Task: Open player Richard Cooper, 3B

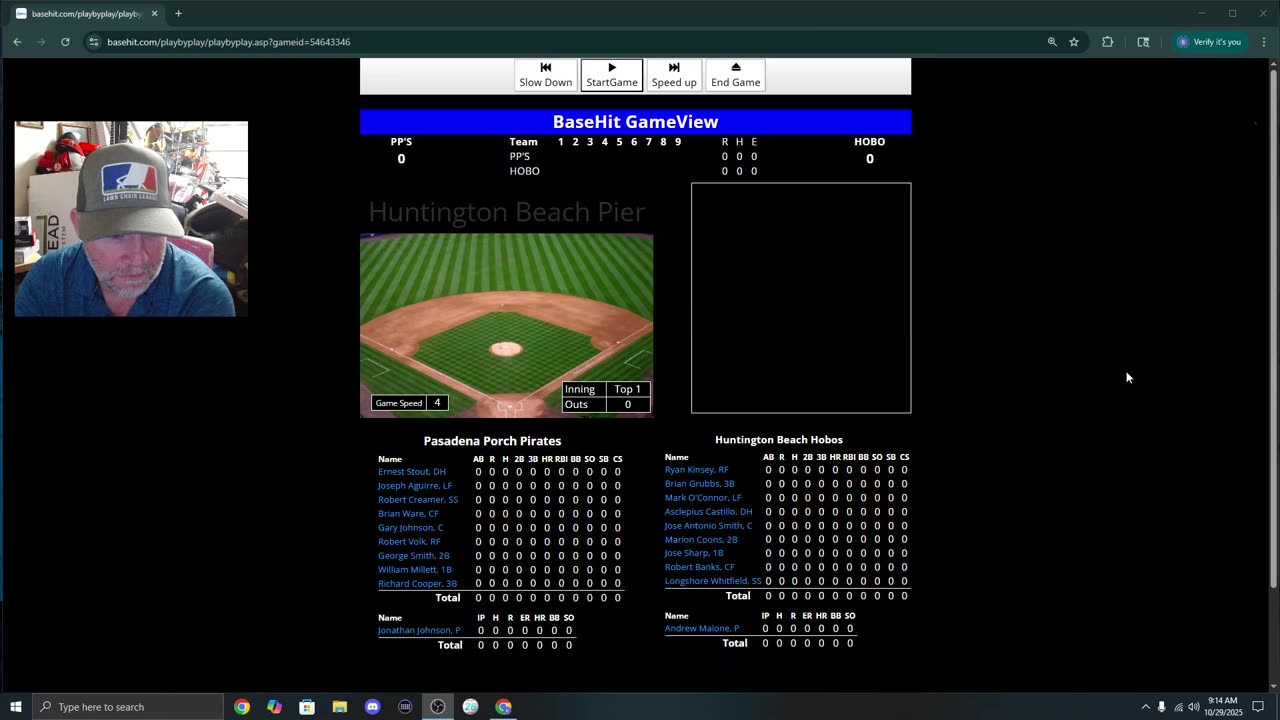Action: click(417, 584)
